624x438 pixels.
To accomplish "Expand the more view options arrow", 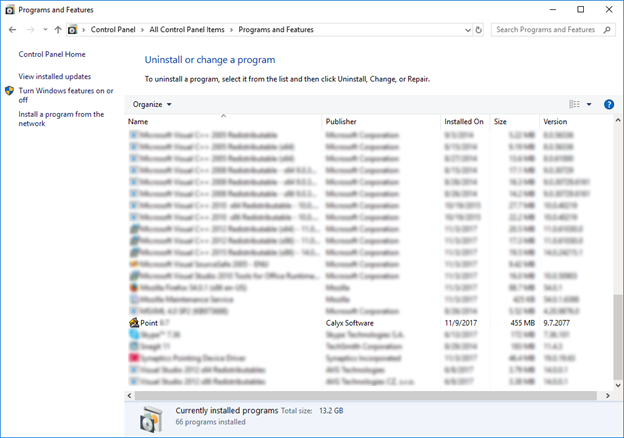I will [589, 104].
